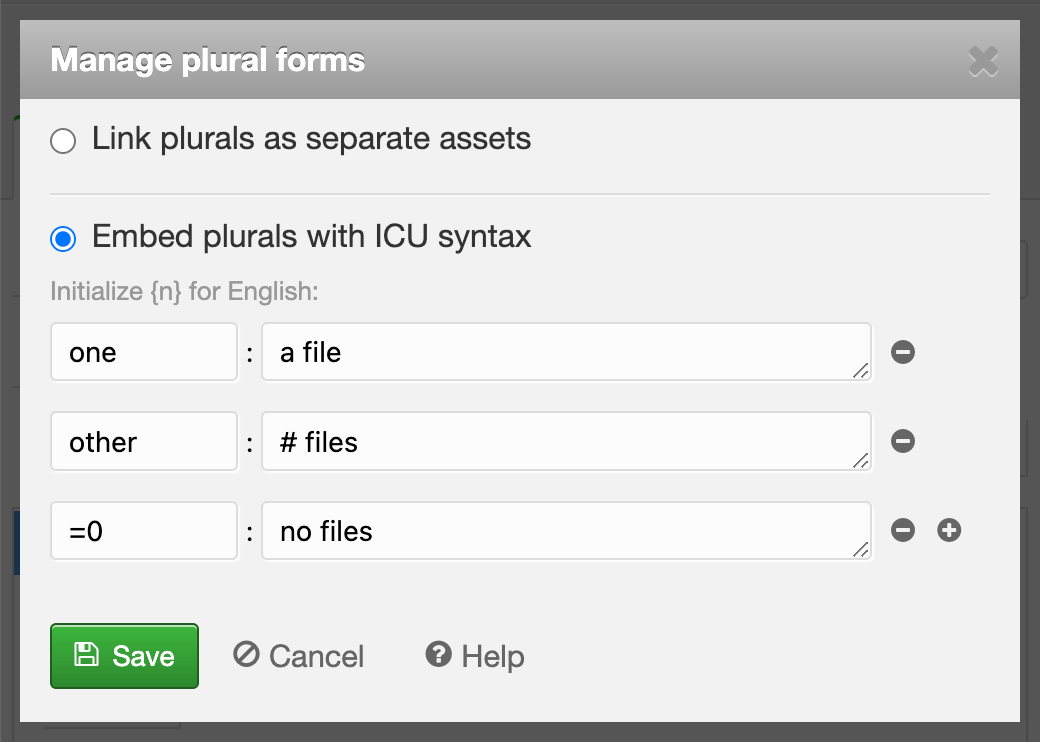Remove the "one" plural form row
This screenshot has height=742, width=1040.
coord(903,352)
